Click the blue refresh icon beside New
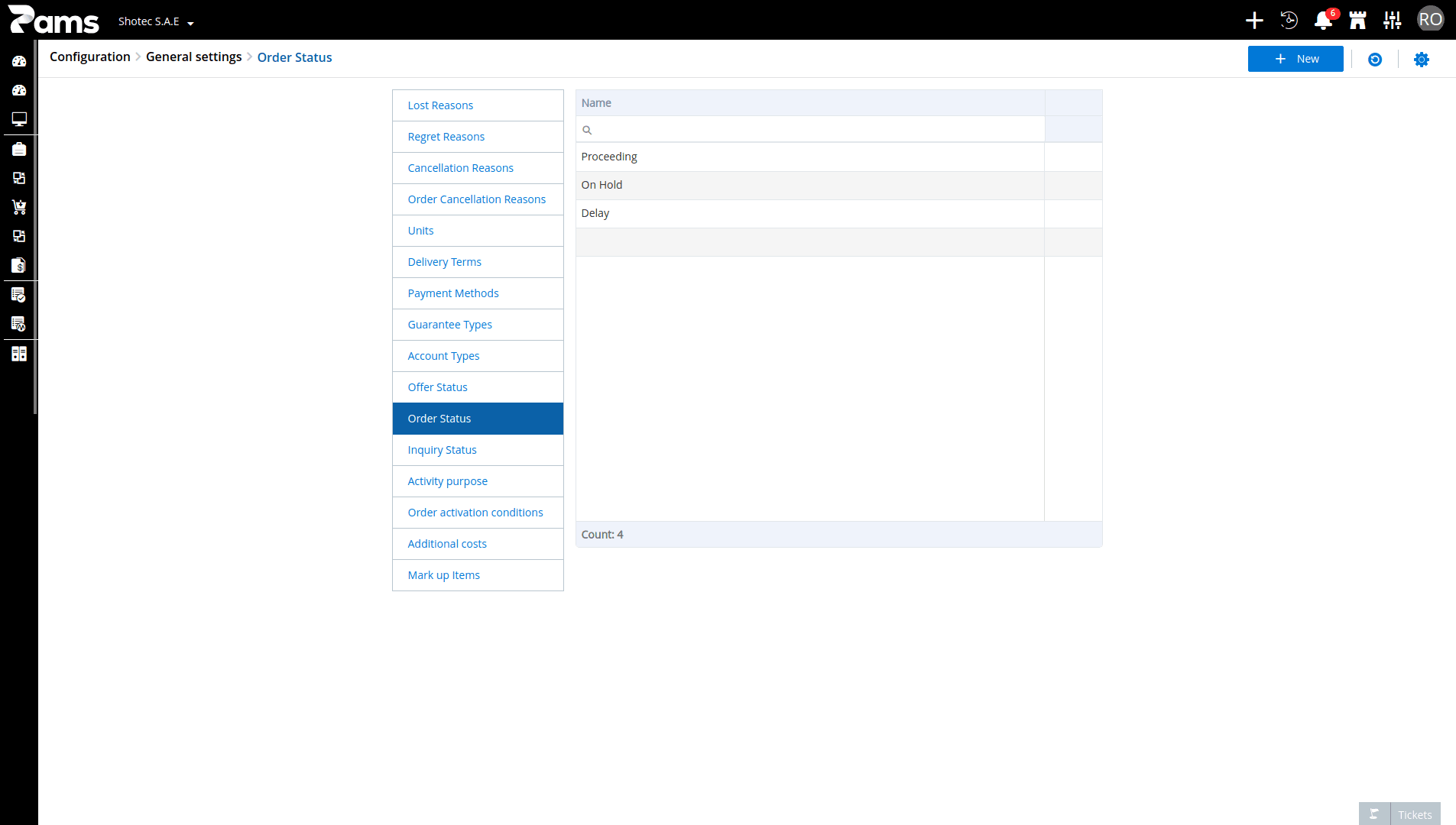Image resolution: width=1456 pixels, height=825 pixels. click(1375, 60)
